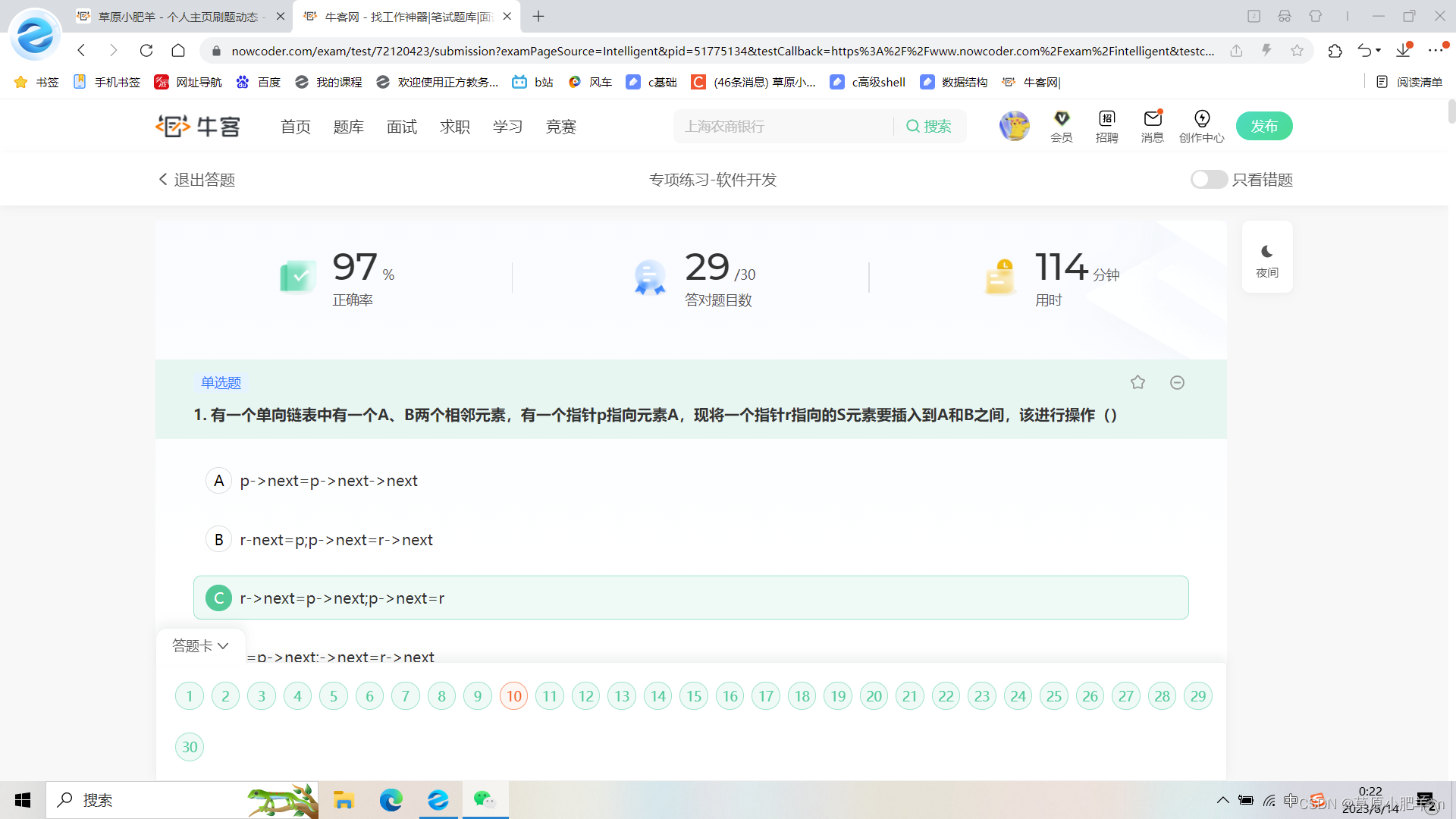Select the 题库 navigation item
Viewport: 1456px width, 819px height.
point(348,126)
